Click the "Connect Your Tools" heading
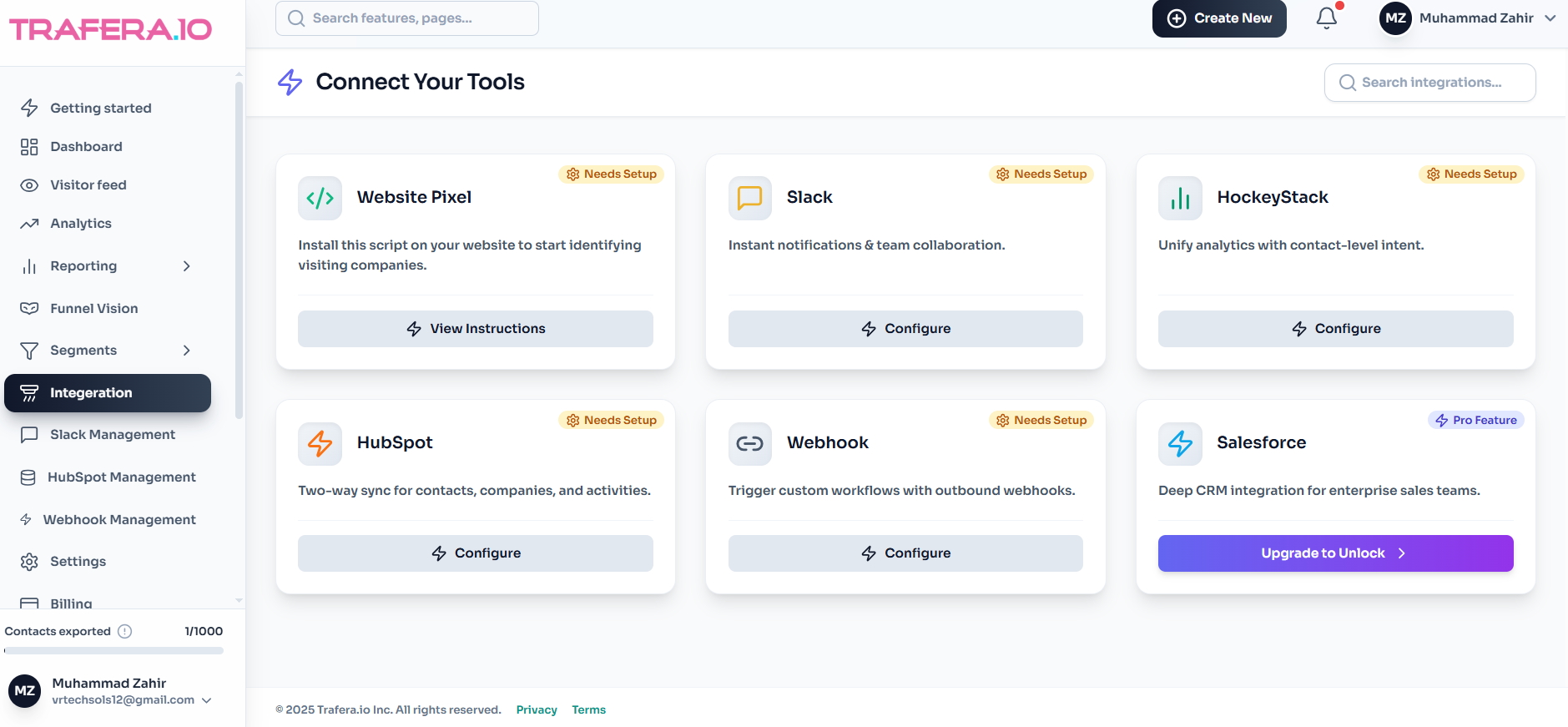 coord(421,82)
